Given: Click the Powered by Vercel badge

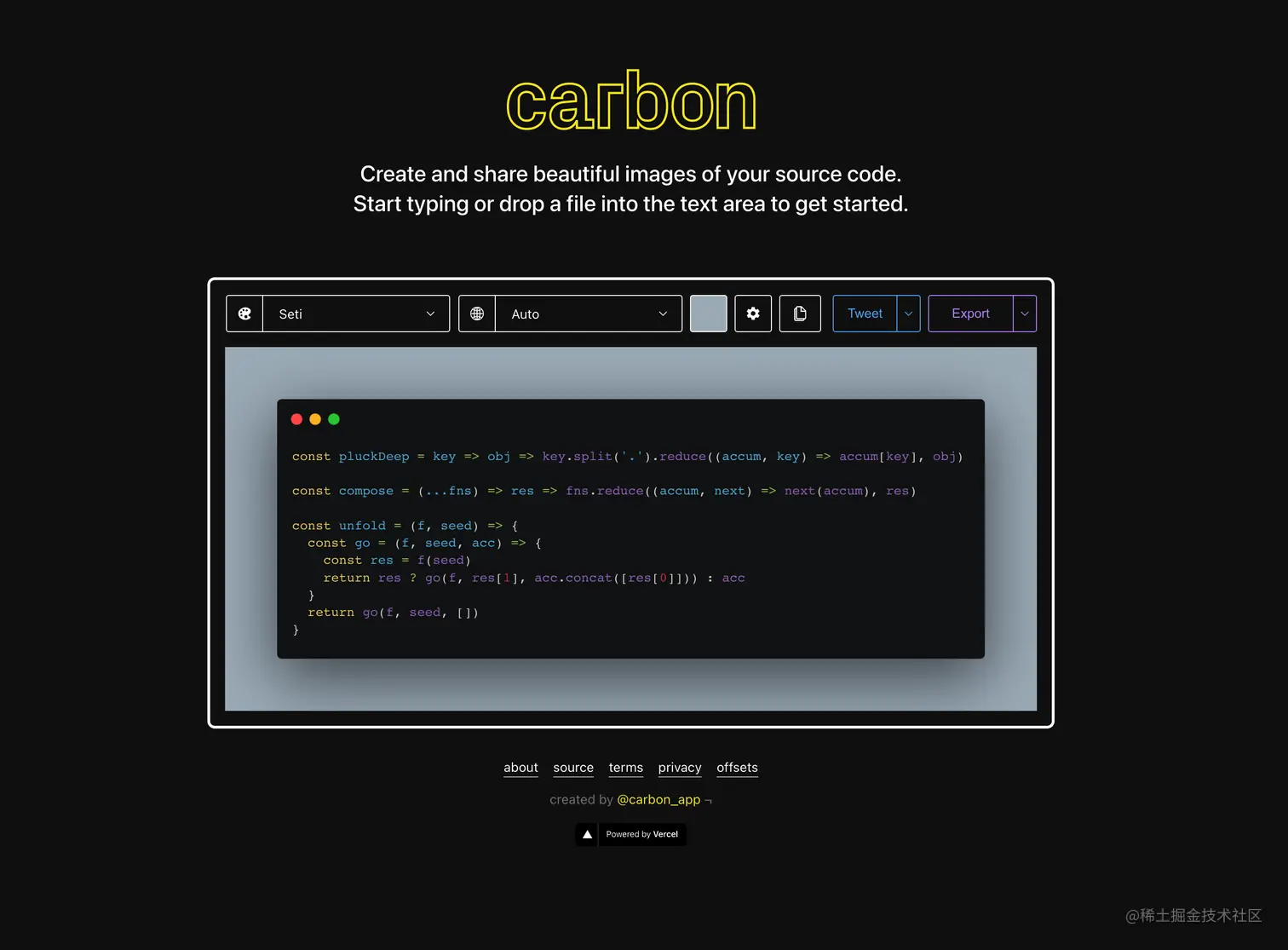Looking at the screenshot, I should (x=631, y=834).
